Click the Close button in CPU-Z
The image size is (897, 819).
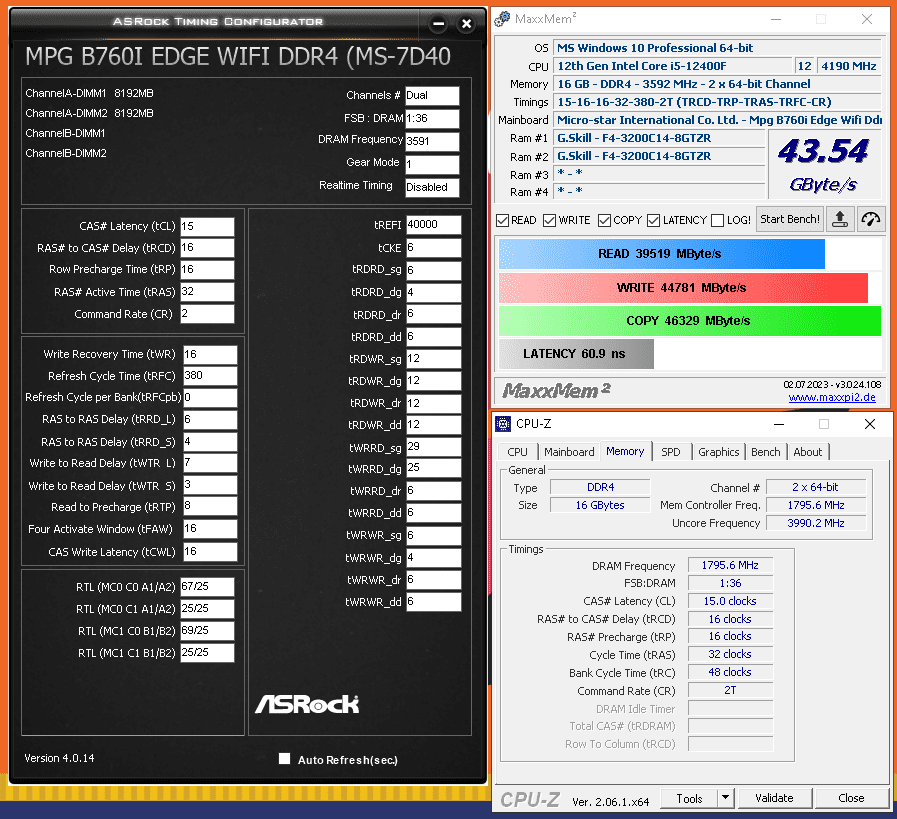pos(851,798)
